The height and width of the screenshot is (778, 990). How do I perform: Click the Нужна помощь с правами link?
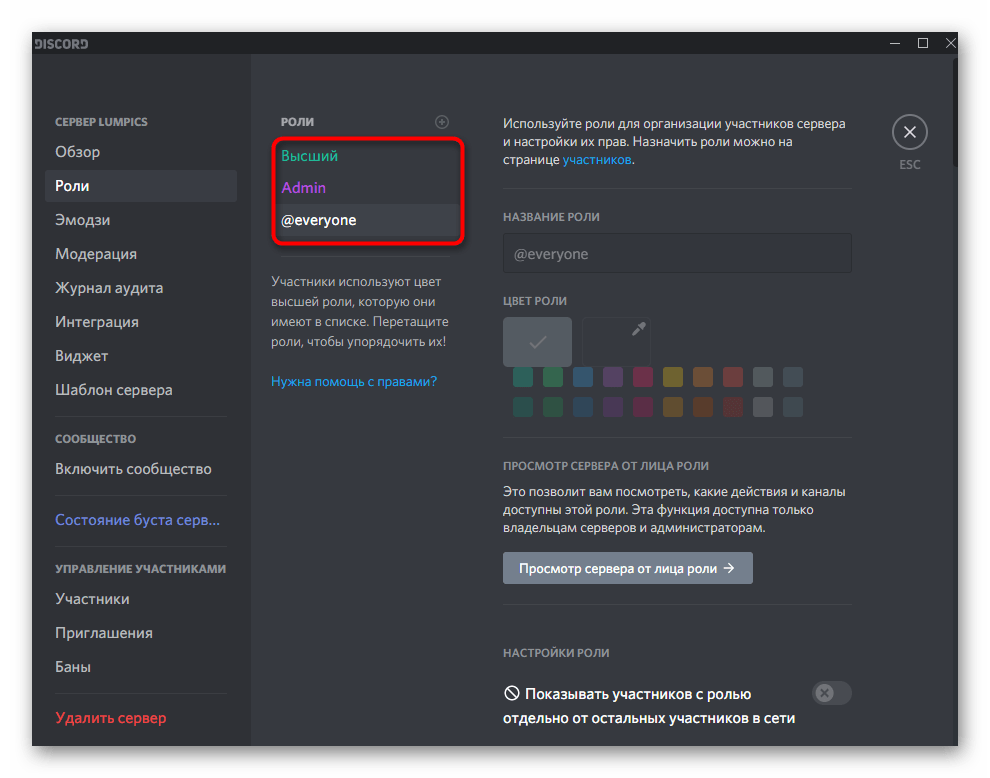point(354,381)
